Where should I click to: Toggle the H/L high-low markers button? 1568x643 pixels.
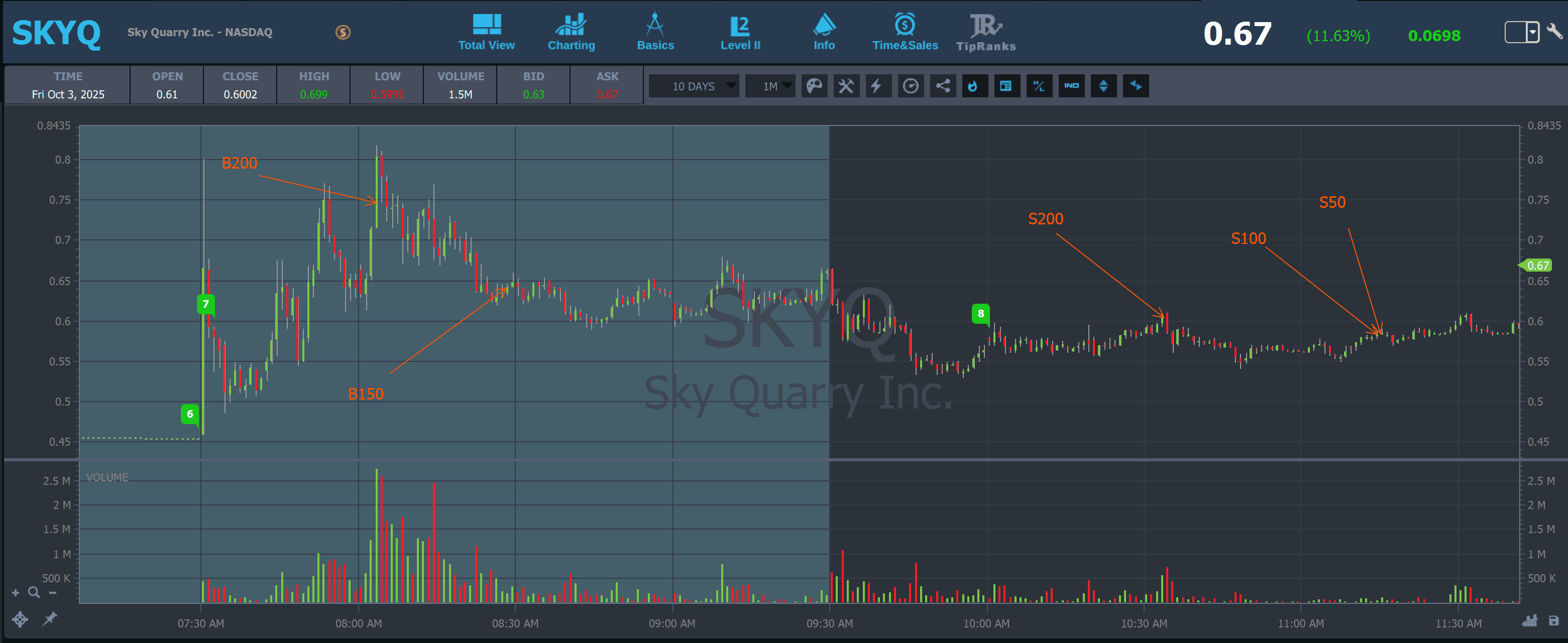point(1039,86)
